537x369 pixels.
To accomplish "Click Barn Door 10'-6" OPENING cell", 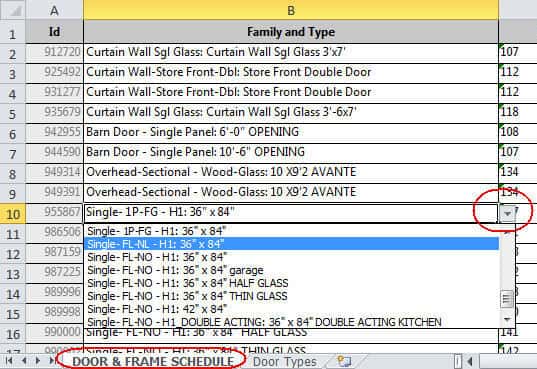I will point(291,152).
